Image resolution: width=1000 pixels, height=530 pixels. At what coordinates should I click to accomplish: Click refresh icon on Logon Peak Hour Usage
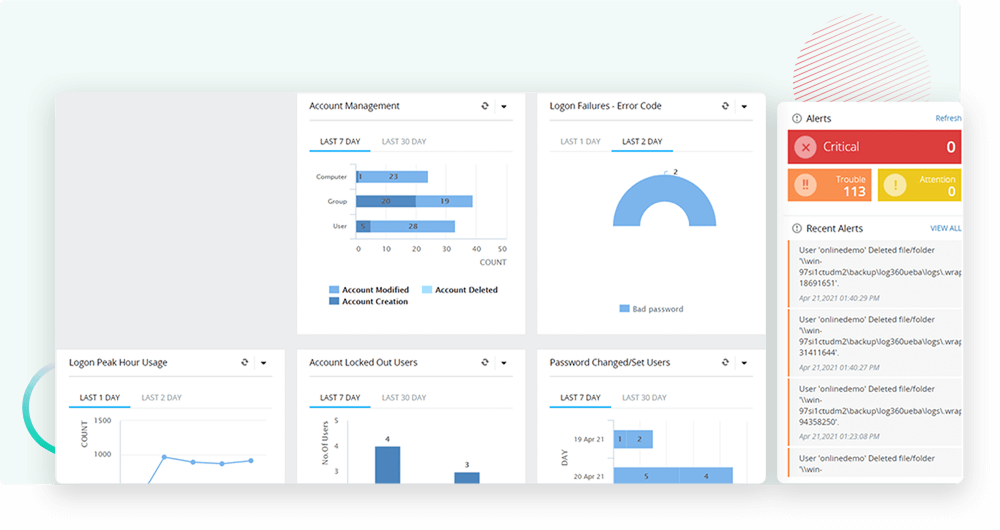tap(245, 362)
